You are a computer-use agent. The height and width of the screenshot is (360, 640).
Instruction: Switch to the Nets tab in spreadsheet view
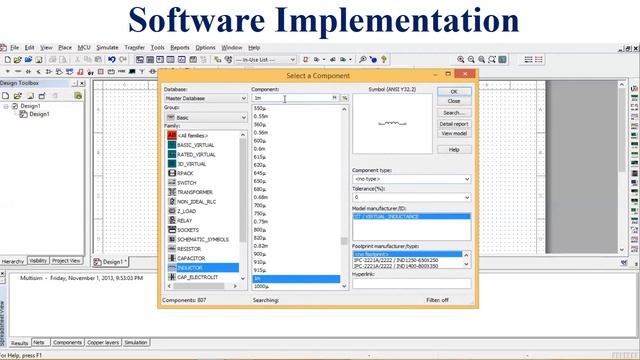pos(39,342)
